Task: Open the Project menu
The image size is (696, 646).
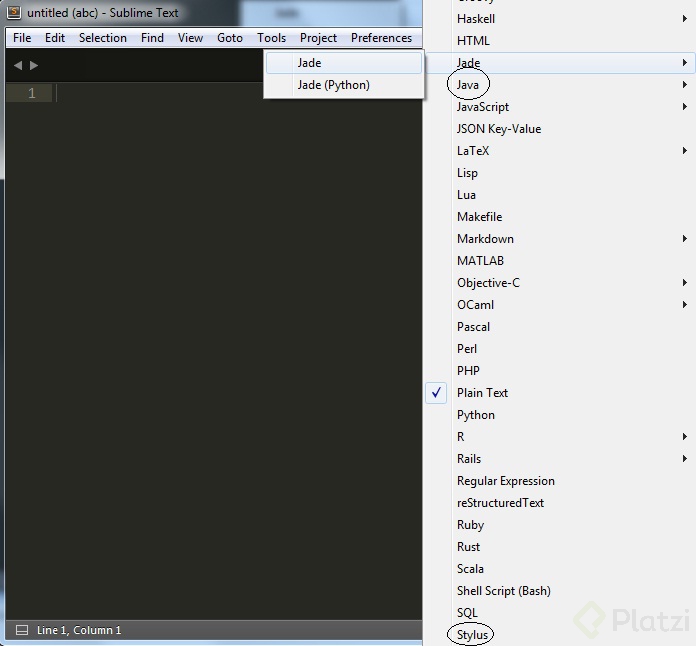Action: pos(318,38)
